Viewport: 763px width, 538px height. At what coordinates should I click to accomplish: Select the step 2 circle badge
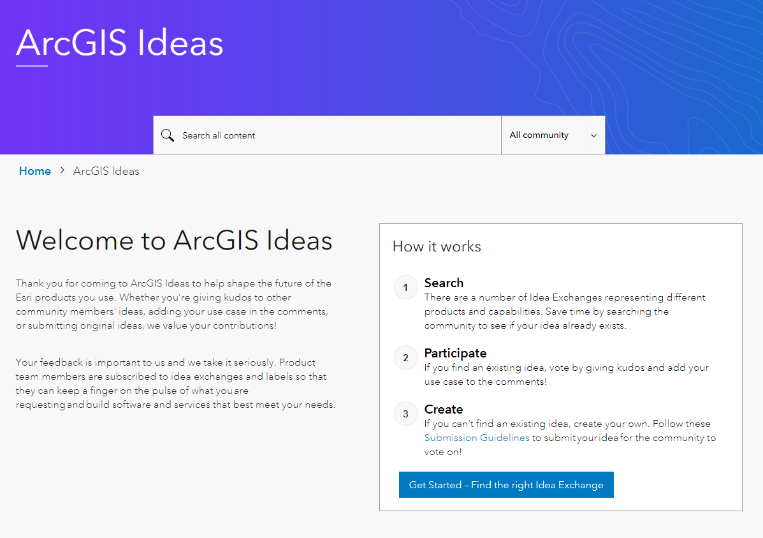pos(406,358)
